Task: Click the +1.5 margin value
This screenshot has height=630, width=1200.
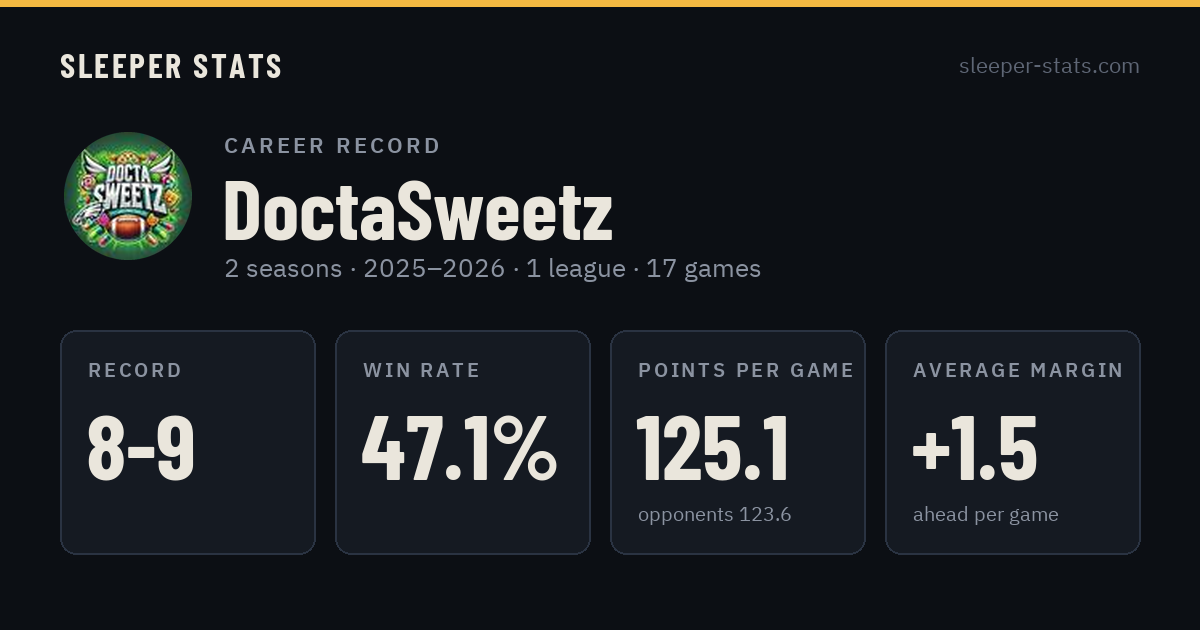Action: coord(975,449)
